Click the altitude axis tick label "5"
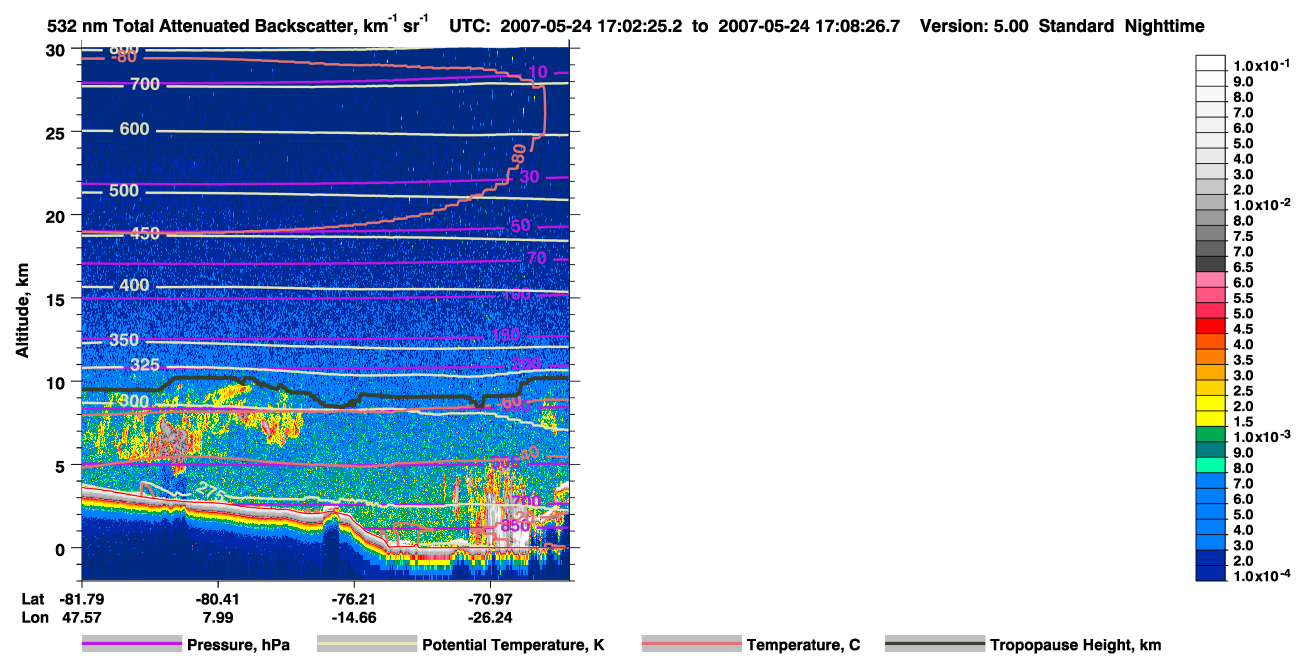The height and width of the screenshot is (667, 1300). point(61,465)
